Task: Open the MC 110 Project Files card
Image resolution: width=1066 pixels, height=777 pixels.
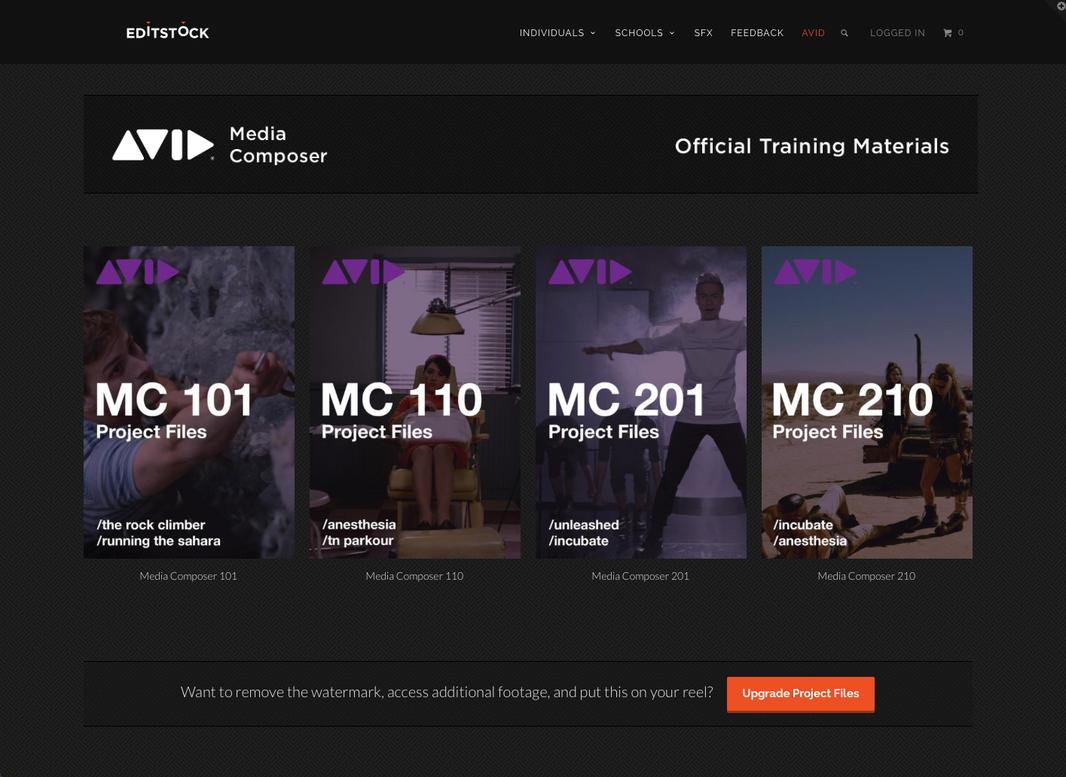Action: pos(415,402)
